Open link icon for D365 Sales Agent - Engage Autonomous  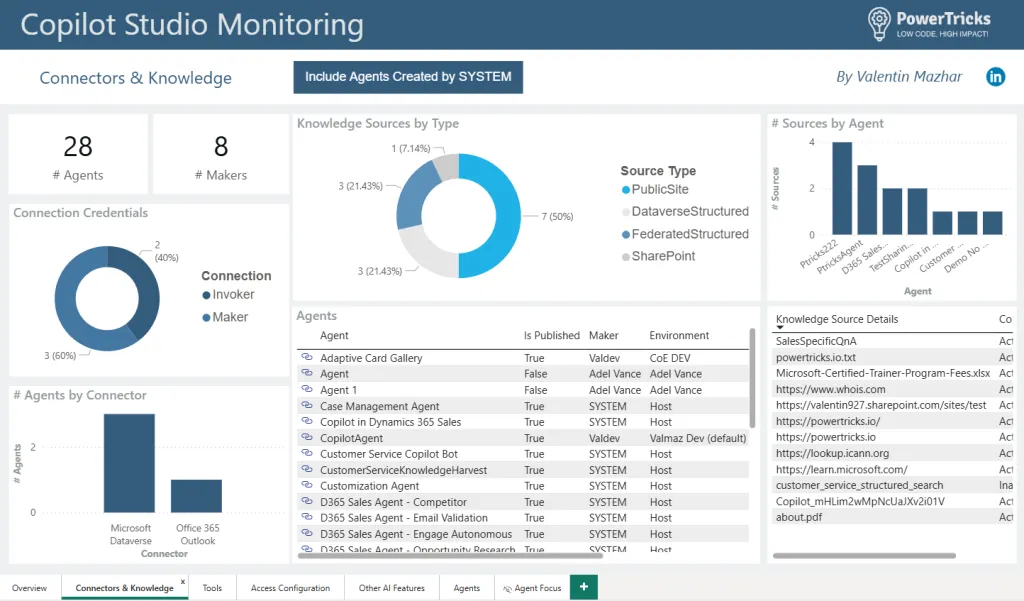click(306, 534)
